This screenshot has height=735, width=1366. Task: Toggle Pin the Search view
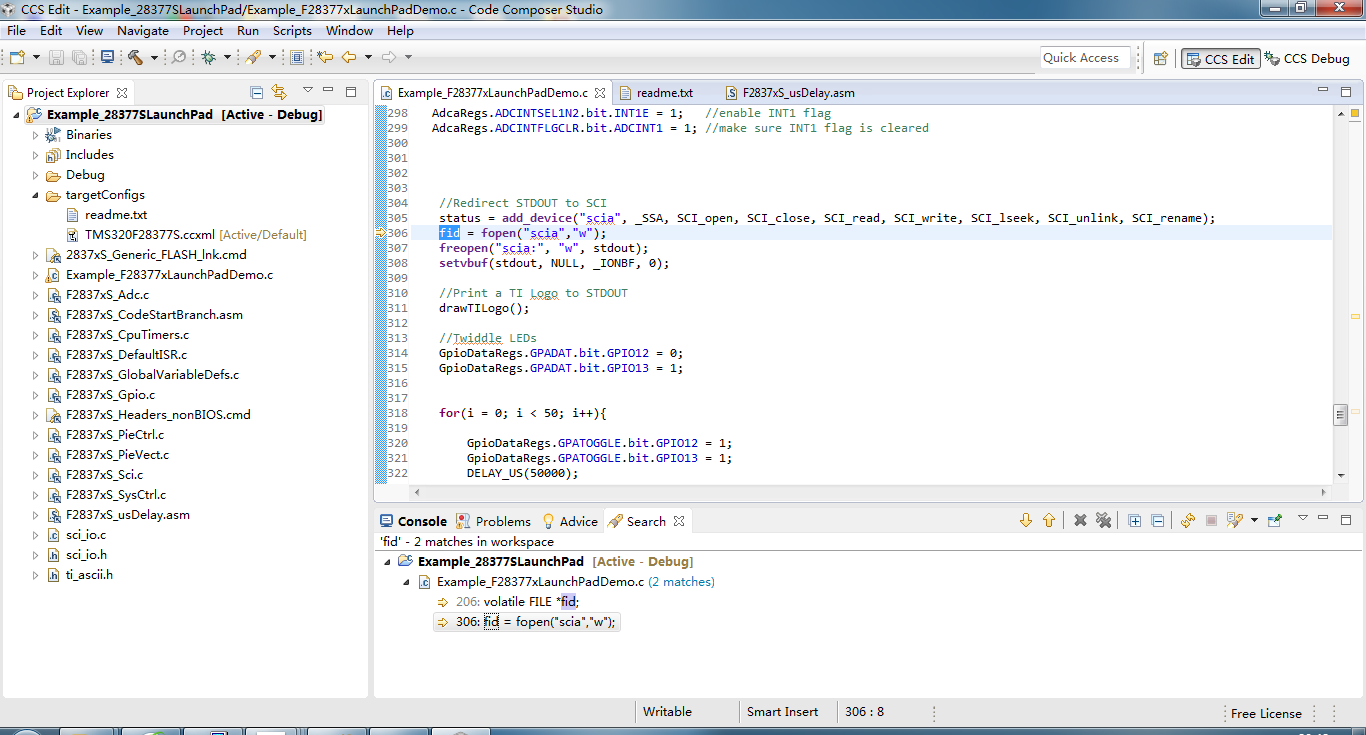1275,521
